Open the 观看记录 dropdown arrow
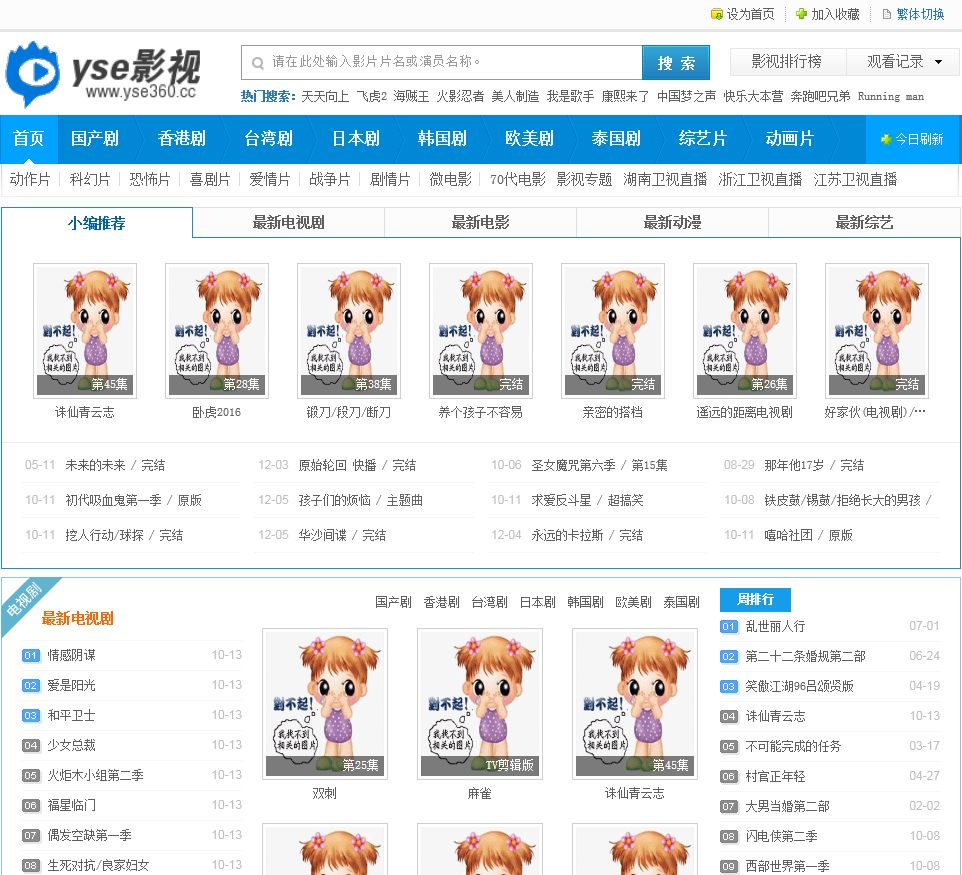This screenshot has width=962, height=875. tap(938, 62)
